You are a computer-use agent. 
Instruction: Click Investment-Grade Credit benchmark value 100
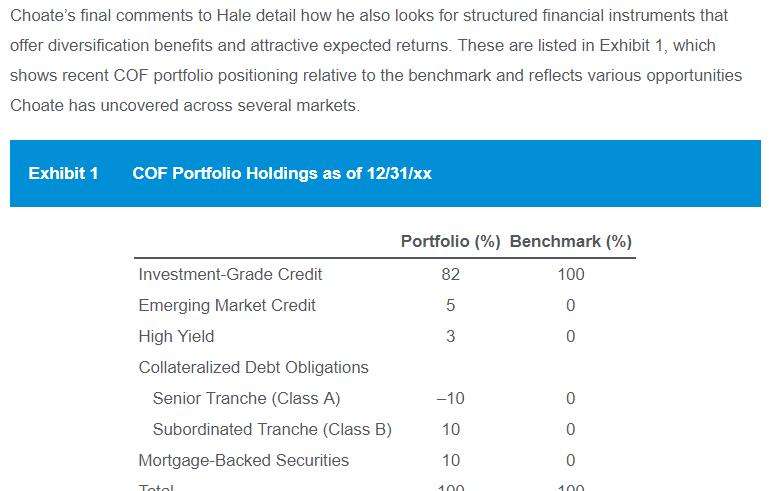570,274
